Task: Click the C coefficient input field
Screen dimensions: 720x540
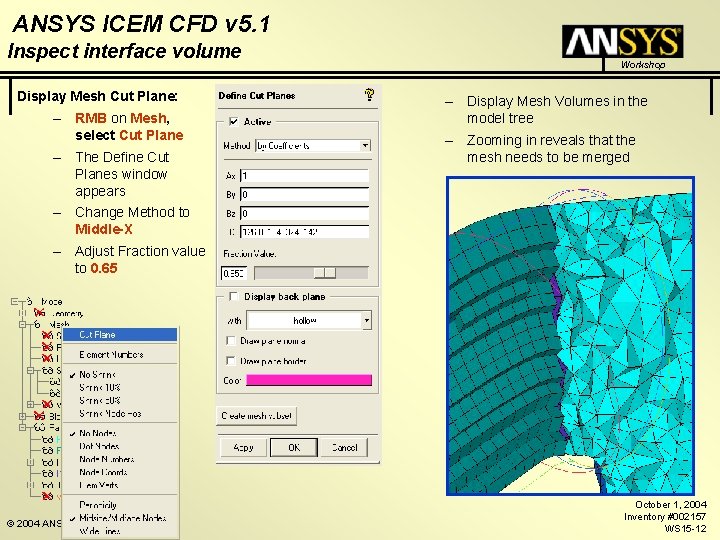Action: click(x=304, y=232)
